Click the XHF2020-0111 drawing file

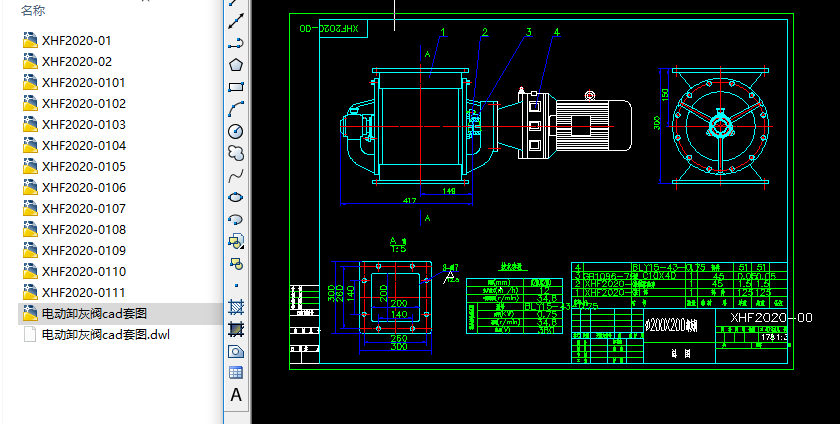coord(83,292)
